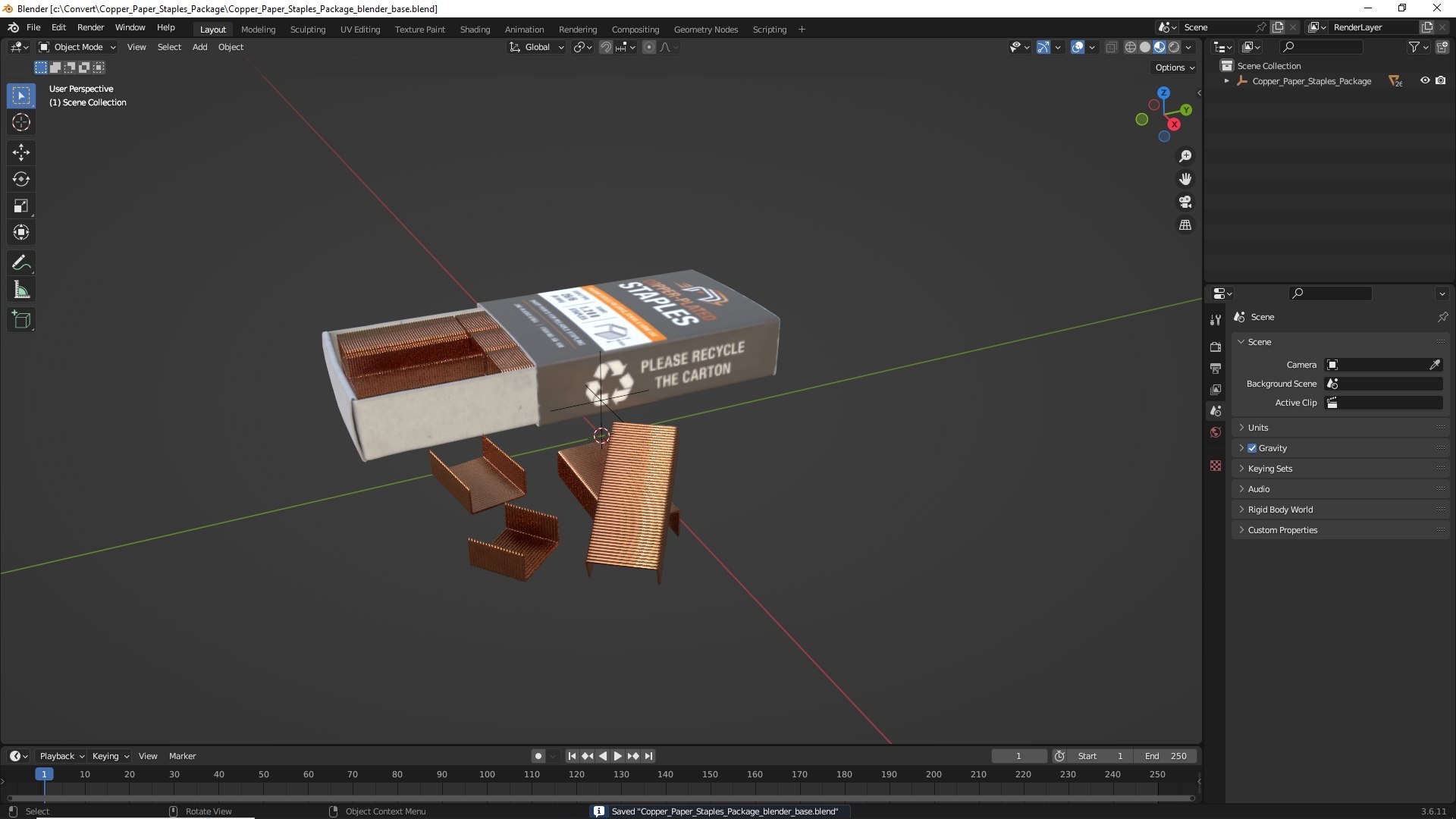Open the World properties tab icon

point(1216,432)
